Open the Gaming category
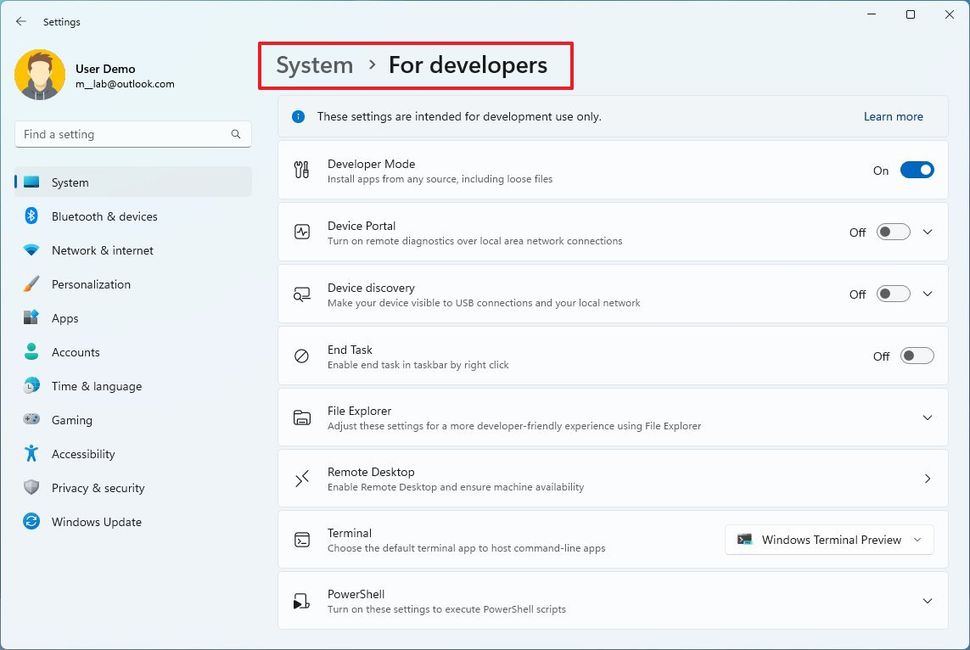 coord(132,420)
